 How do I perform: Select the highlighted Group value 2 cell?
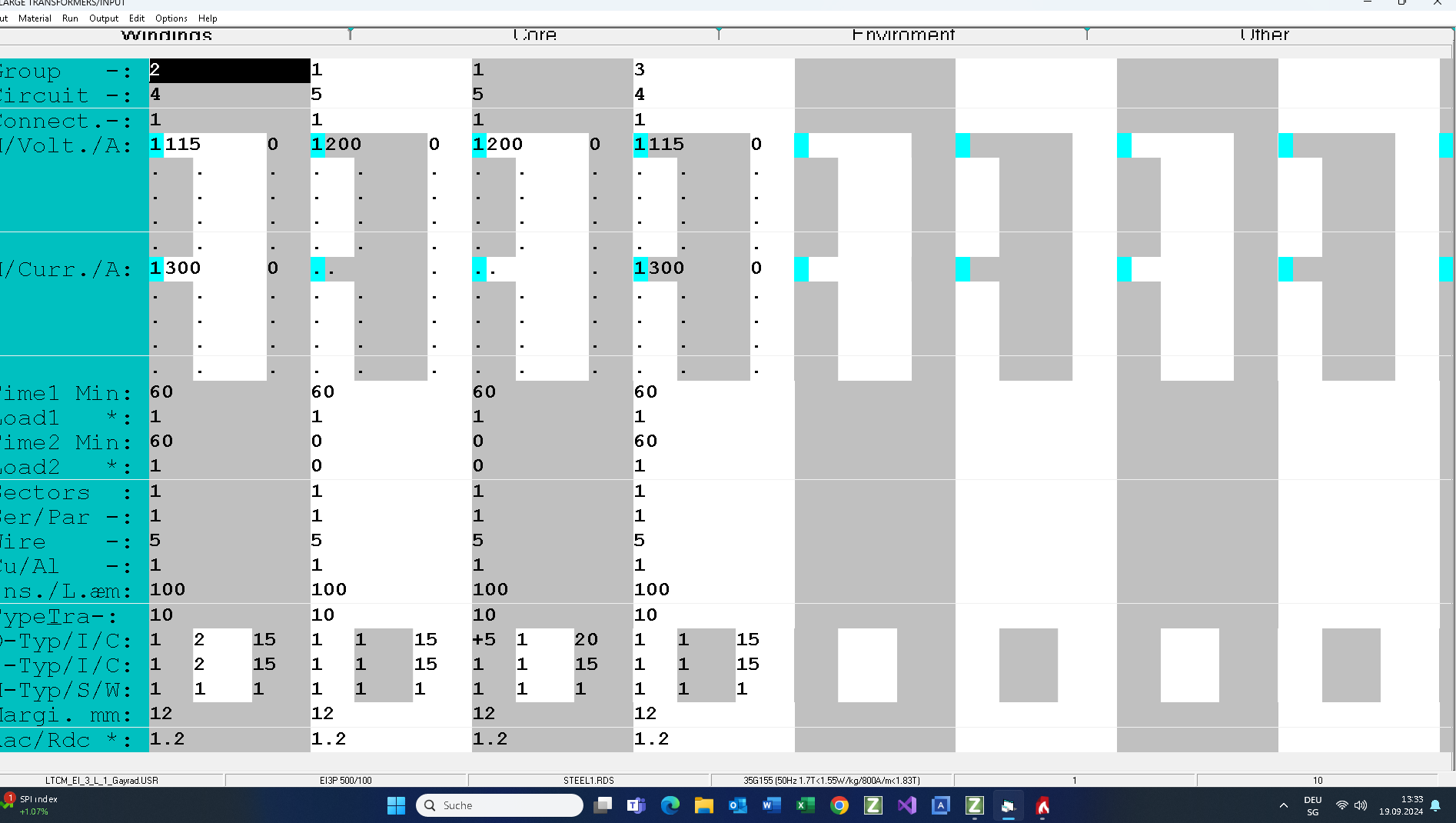pyautogui.click(x=230, y=70)
